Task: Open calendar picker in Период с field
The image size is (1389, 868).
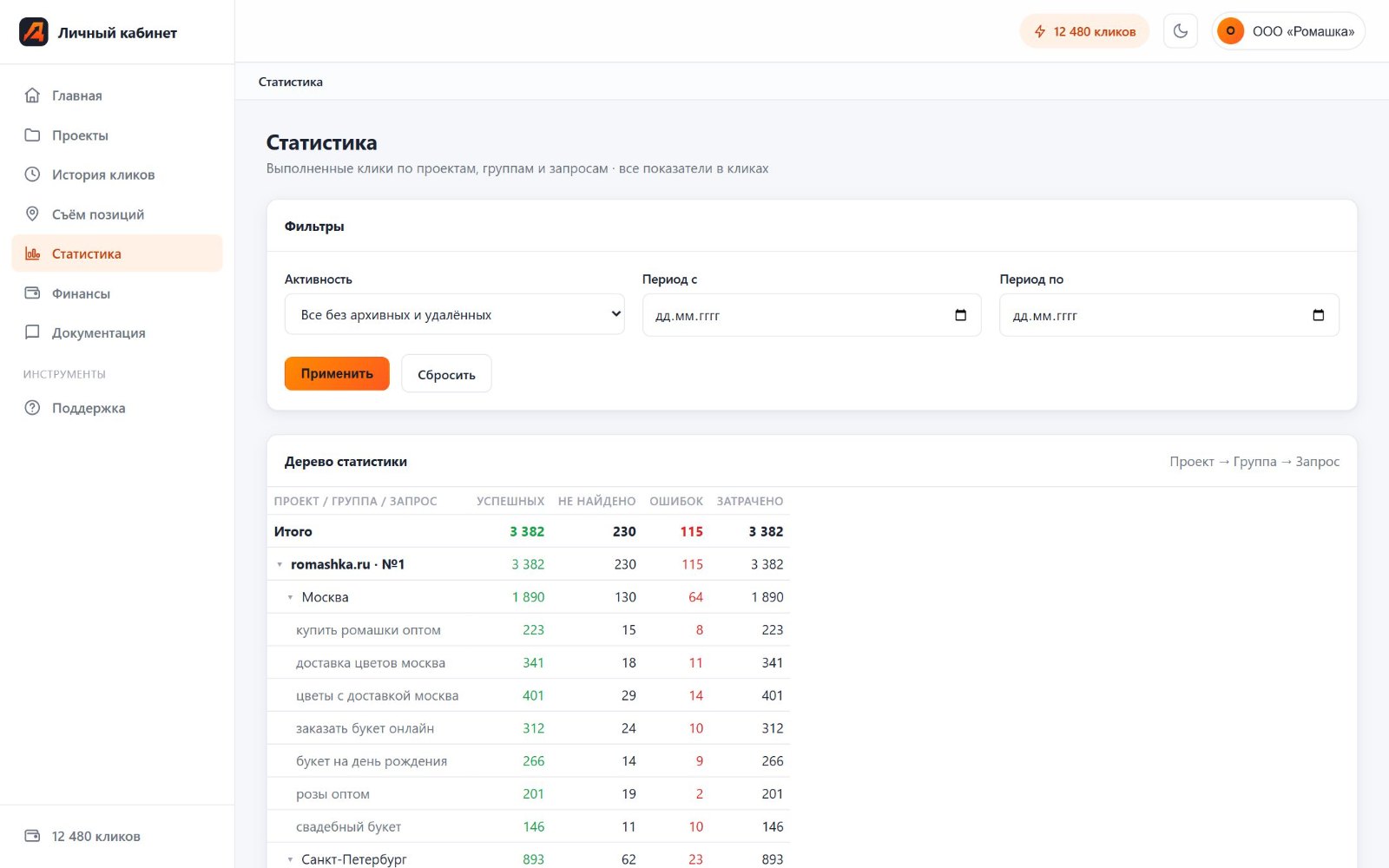Action: pyautogui.click(x=960, y=315)
